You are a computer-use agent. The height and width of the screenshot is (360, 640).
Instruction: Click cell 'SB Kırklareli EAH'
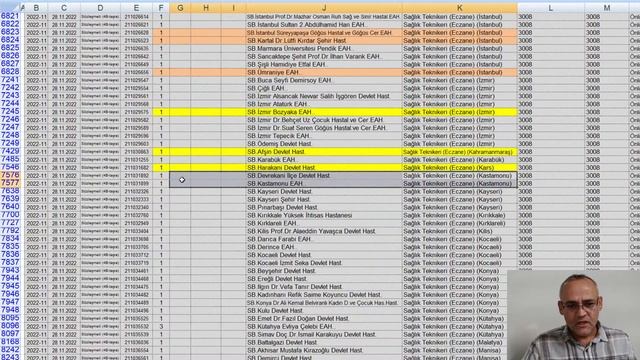[x=324, y=223]
